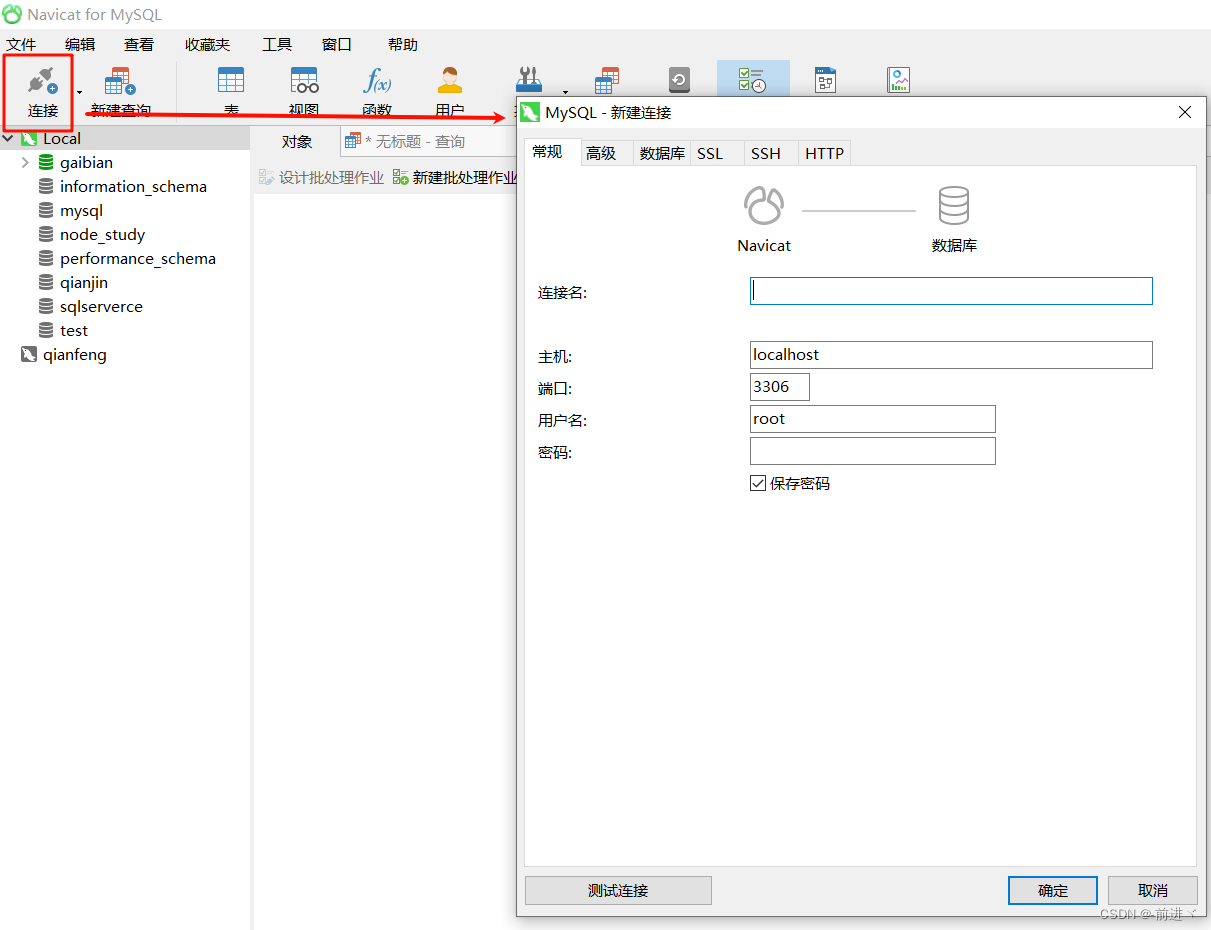Close the 新建连接 dialog

(x=1185, y=112)
